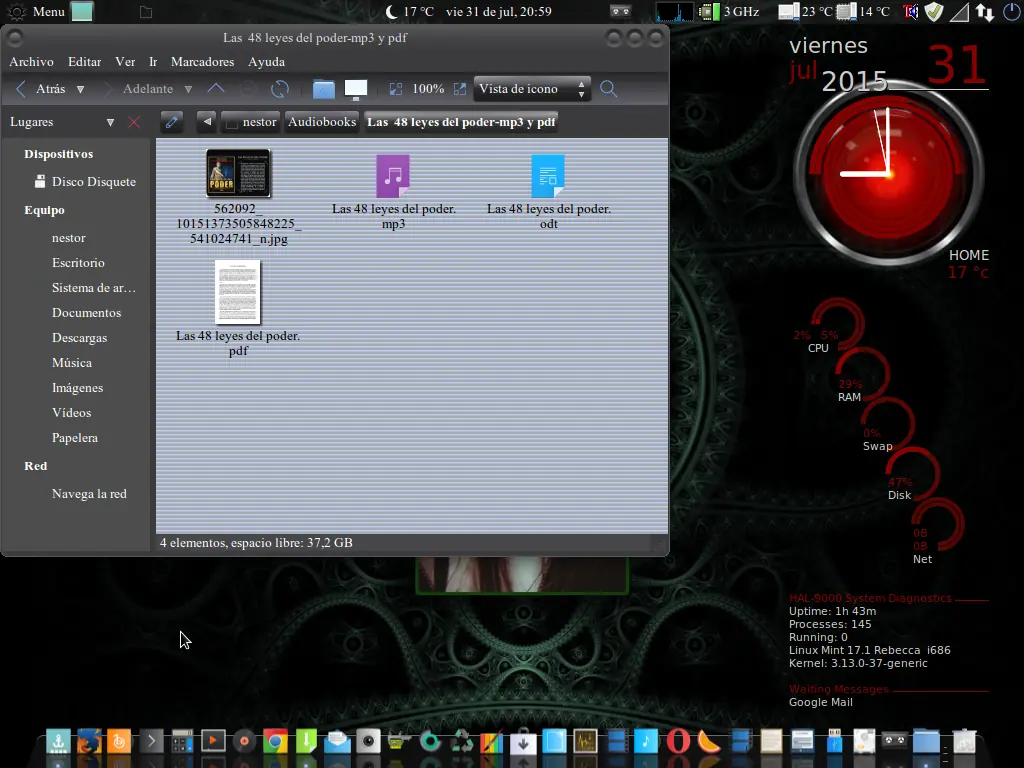The image size is (1024, 768).
Task: Open the mail envelope icon in dock
Action: 337,741
